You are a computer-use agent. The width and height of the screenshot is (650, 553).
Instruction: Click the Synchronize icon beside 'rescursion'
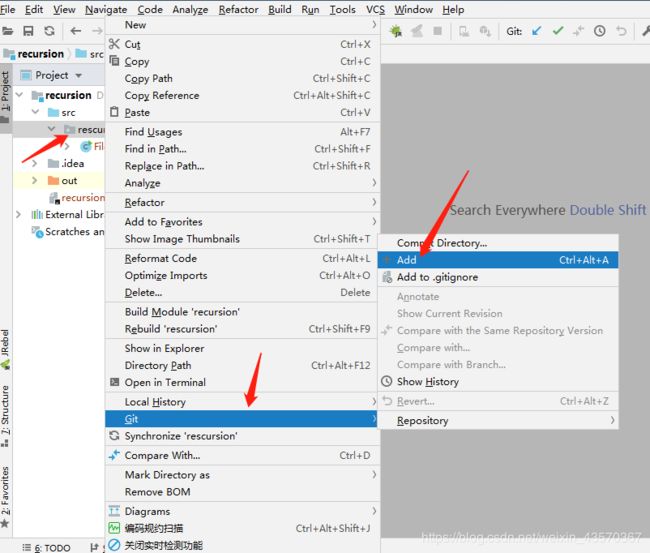point(114,436)
